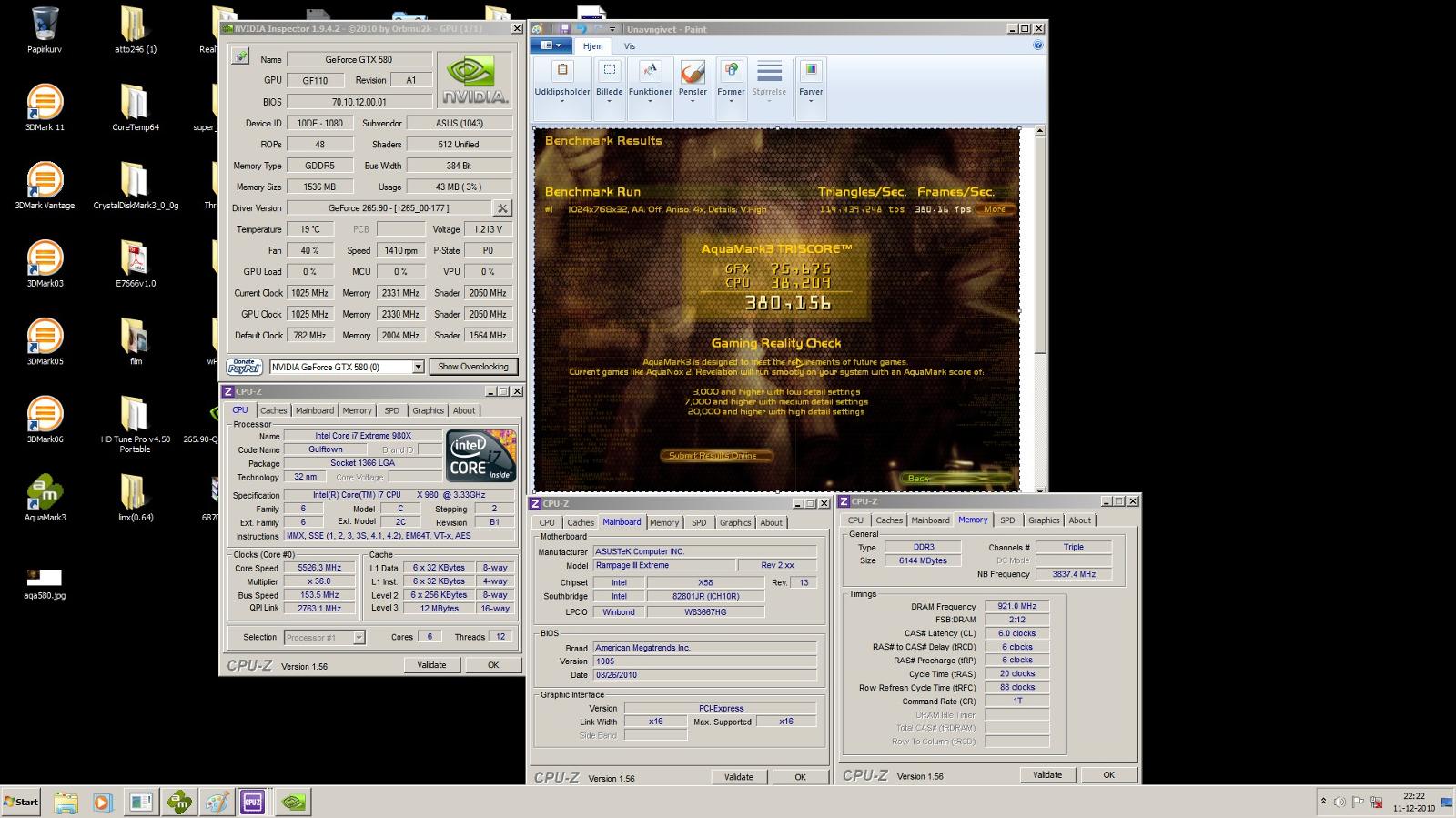Open About tab in the left CPU-Z window
1456x818 pixels.
tap(464, 410)
